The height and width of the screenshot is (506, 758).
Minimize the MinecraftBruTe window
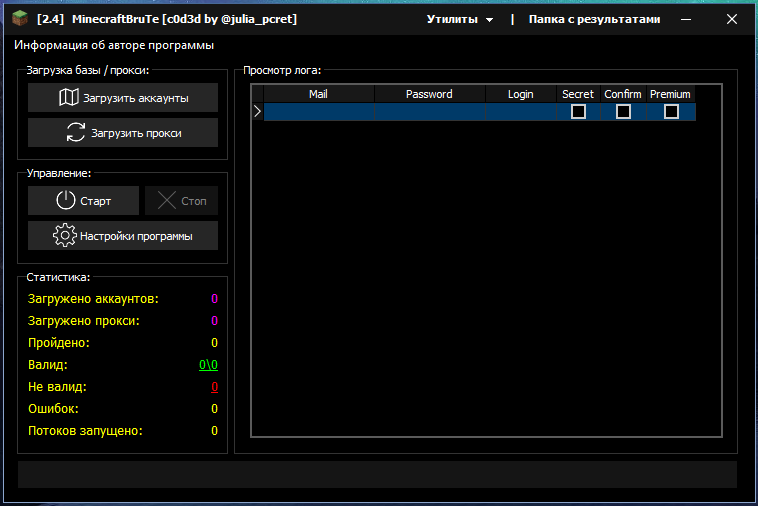click(686, 19)
